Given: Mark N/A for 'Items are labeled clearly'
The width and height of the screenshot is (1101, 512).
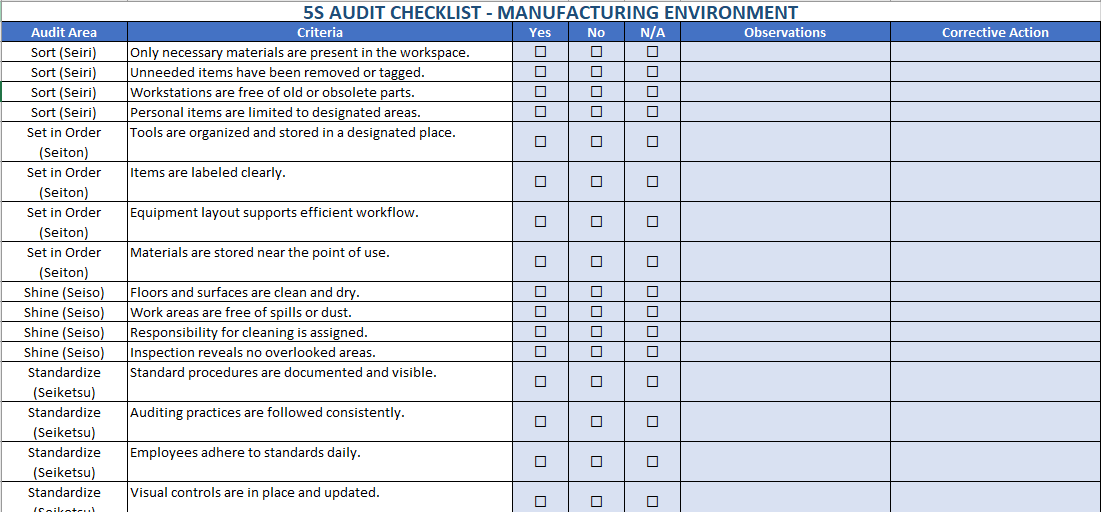Looking at the screenshot, I should [652, 182].
